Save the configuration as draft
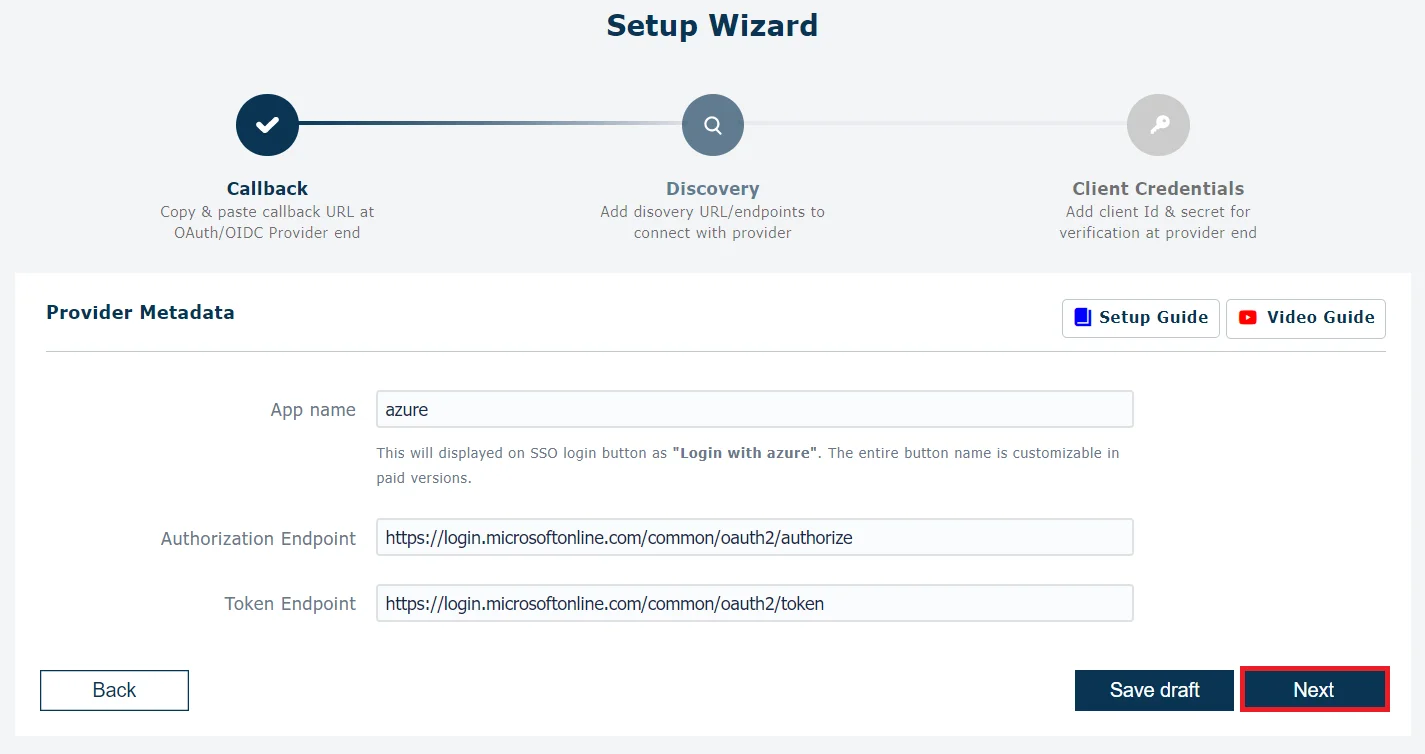Viewport: 1425px width, 754px height. coord(1154,690)
